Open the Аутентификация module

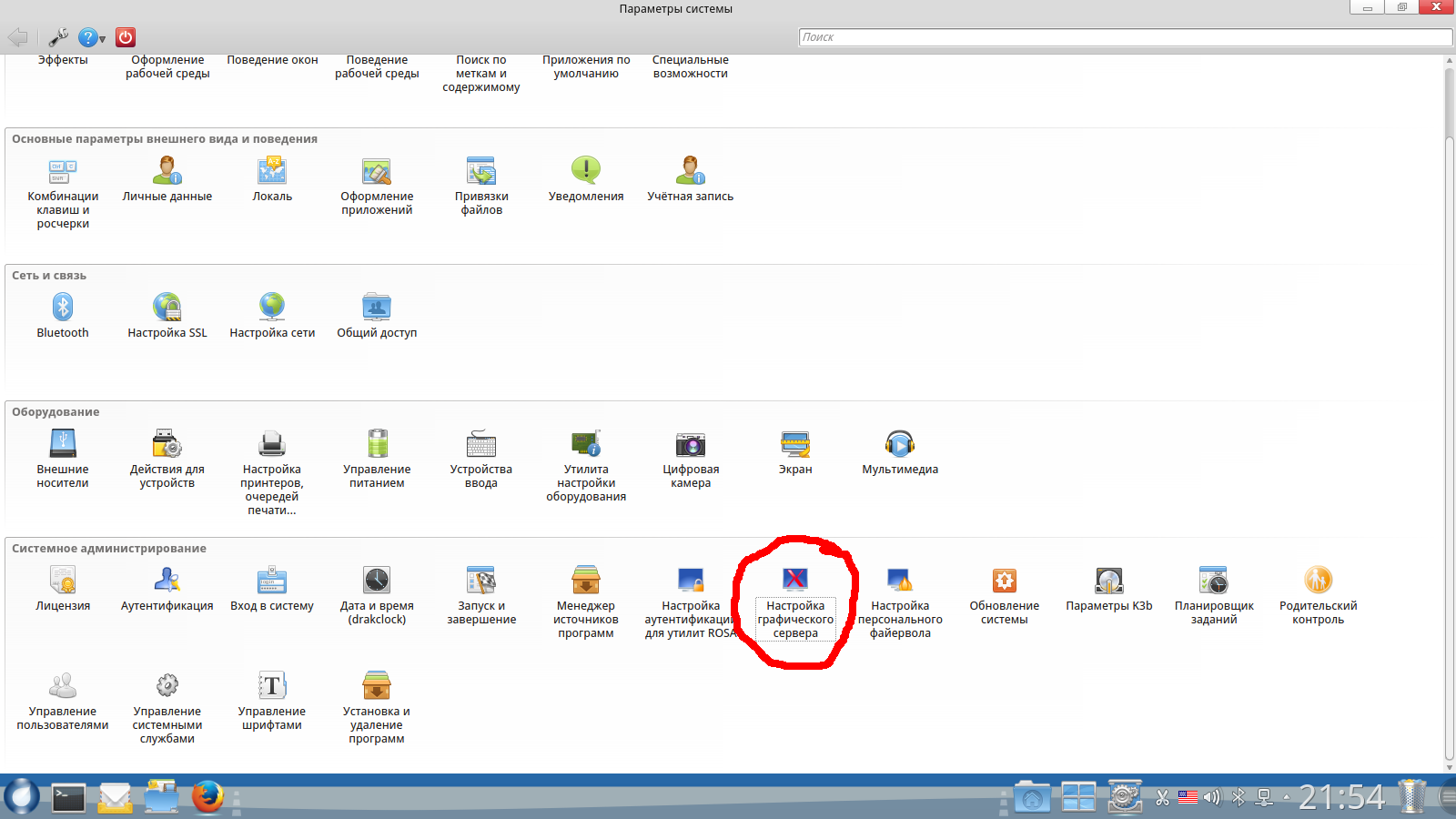(167, 590)
